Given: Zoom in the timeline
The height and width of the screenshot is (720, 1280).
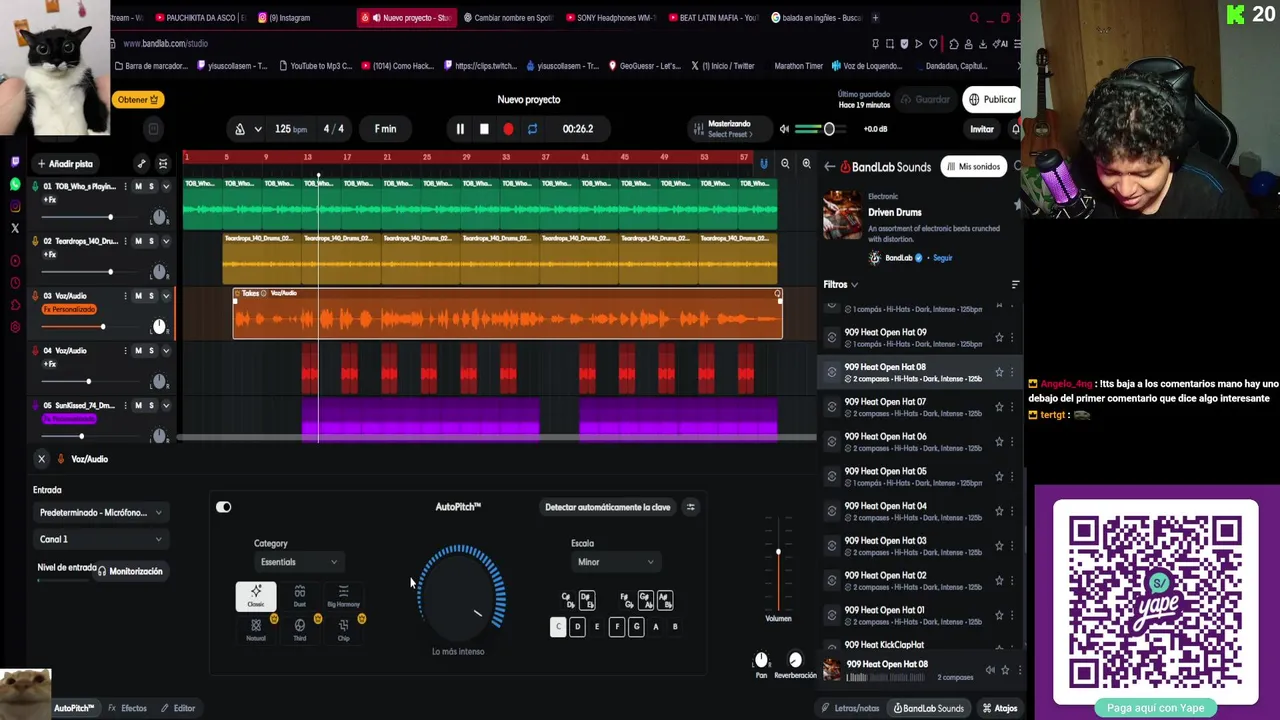Looking at the screenshot, I should tap(806, 164).
